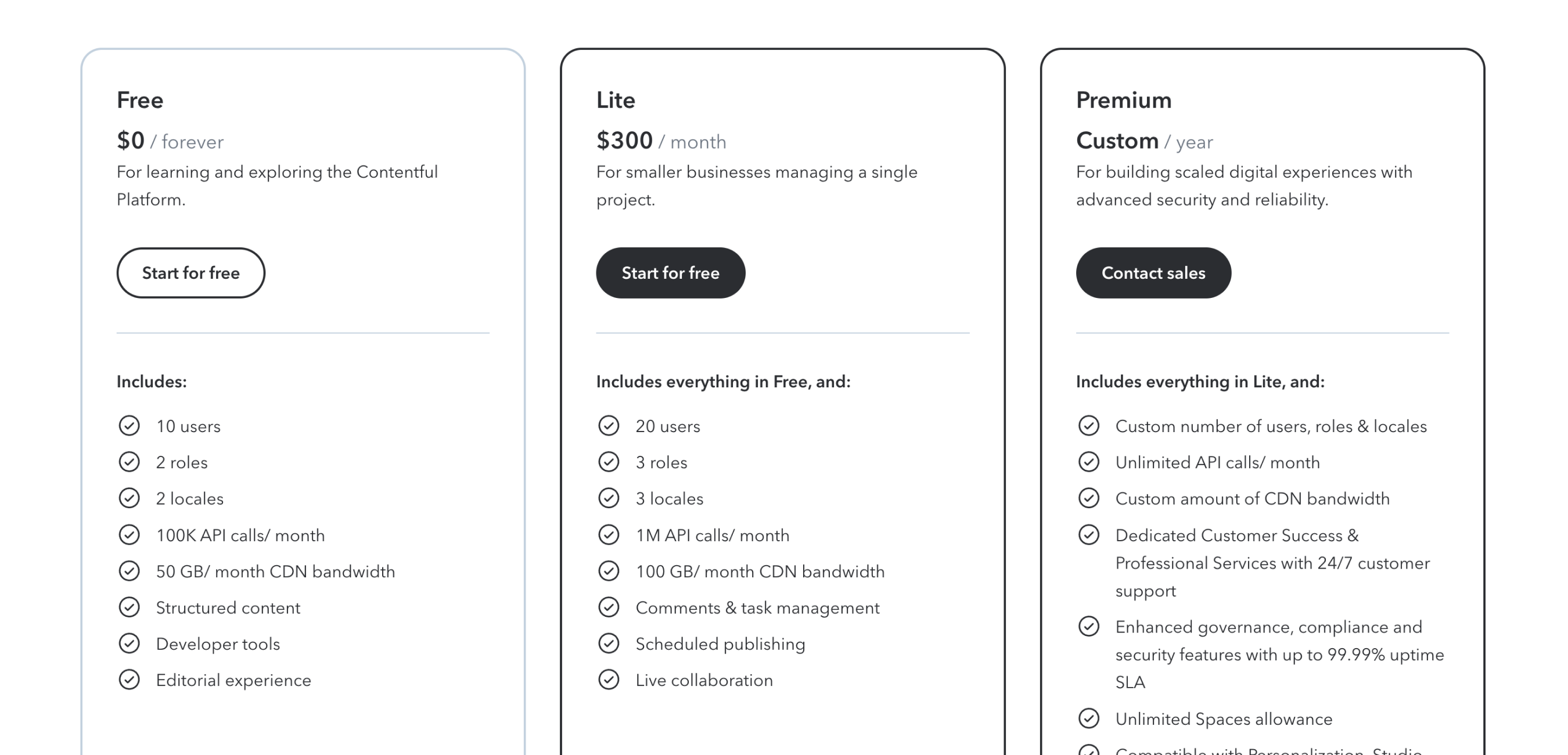Click the checkmark beside Unlimited API calls/ month

coord(1089,462)
